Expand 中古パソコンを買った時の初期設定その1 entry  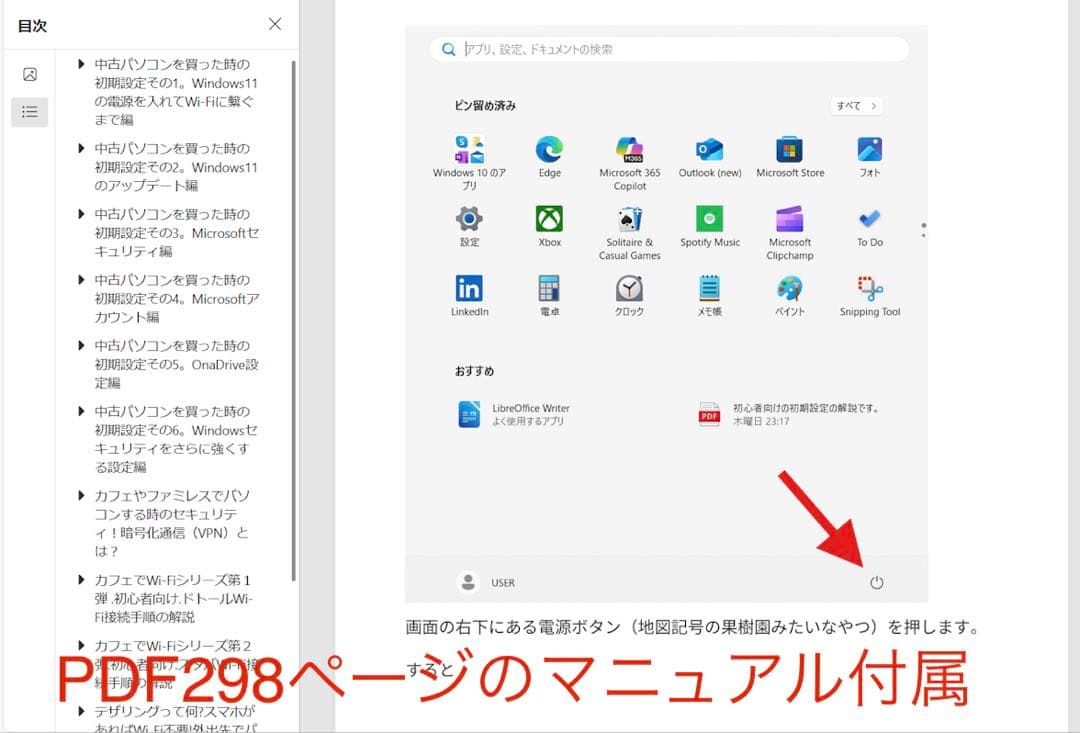click(82, 64)
